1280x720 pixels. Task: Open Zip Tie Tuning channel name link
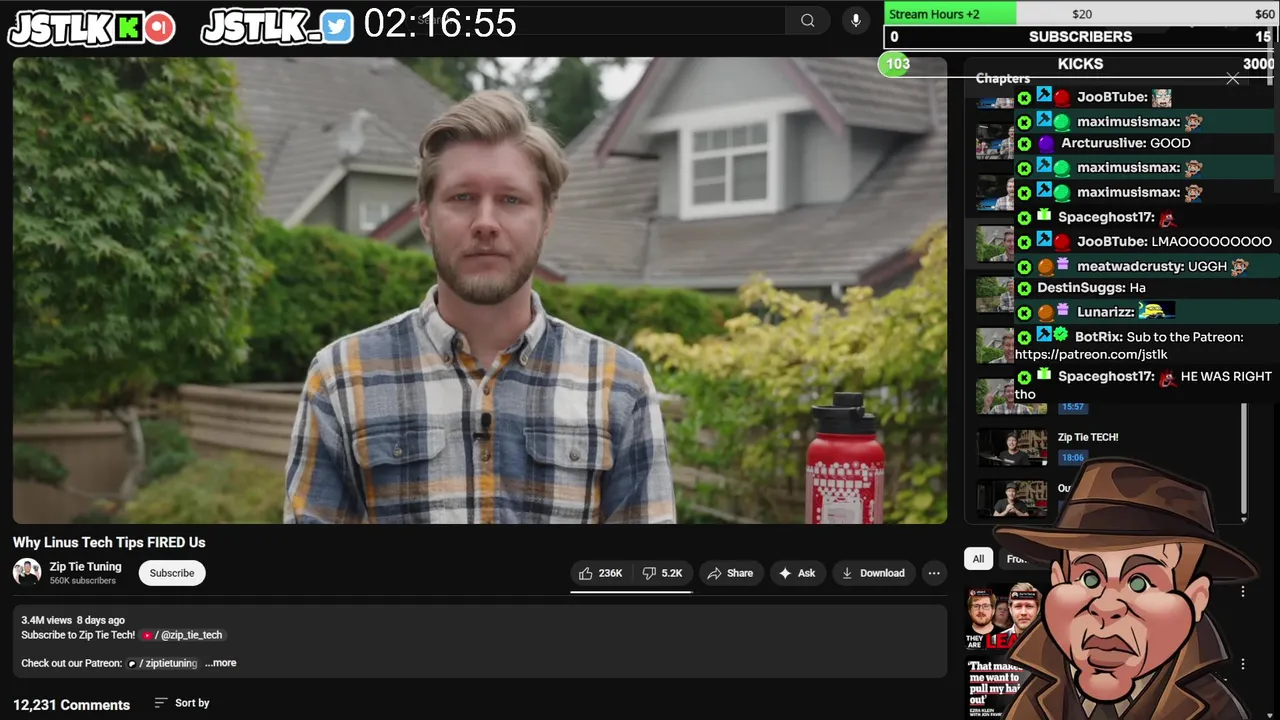(x=86, y=566)
